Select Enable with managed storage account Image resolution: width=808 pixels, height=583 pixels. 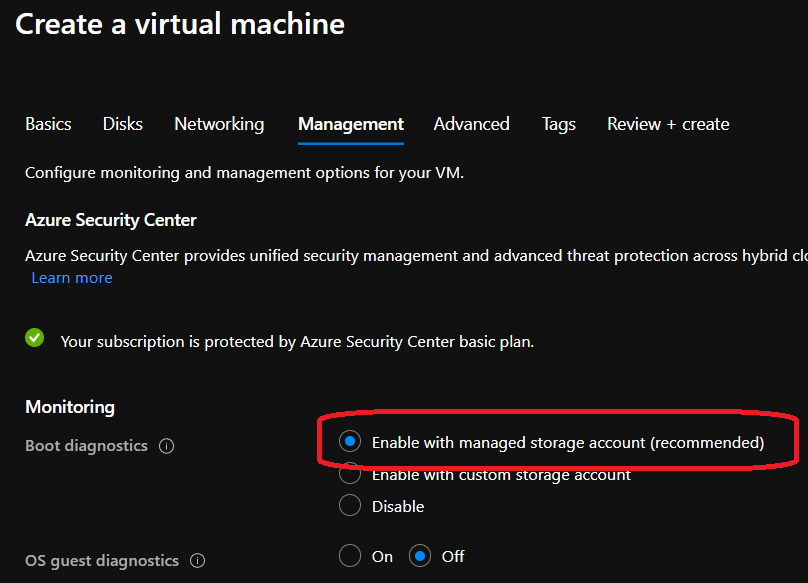pyautogui.click(x=350, y=442)
